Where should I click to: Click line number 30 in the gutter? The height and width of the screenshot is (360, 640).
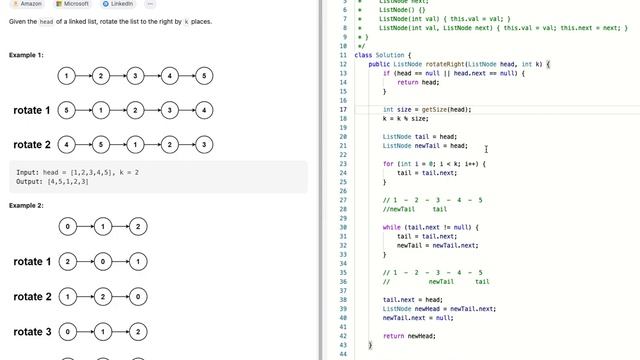click(x=343, y=227)
